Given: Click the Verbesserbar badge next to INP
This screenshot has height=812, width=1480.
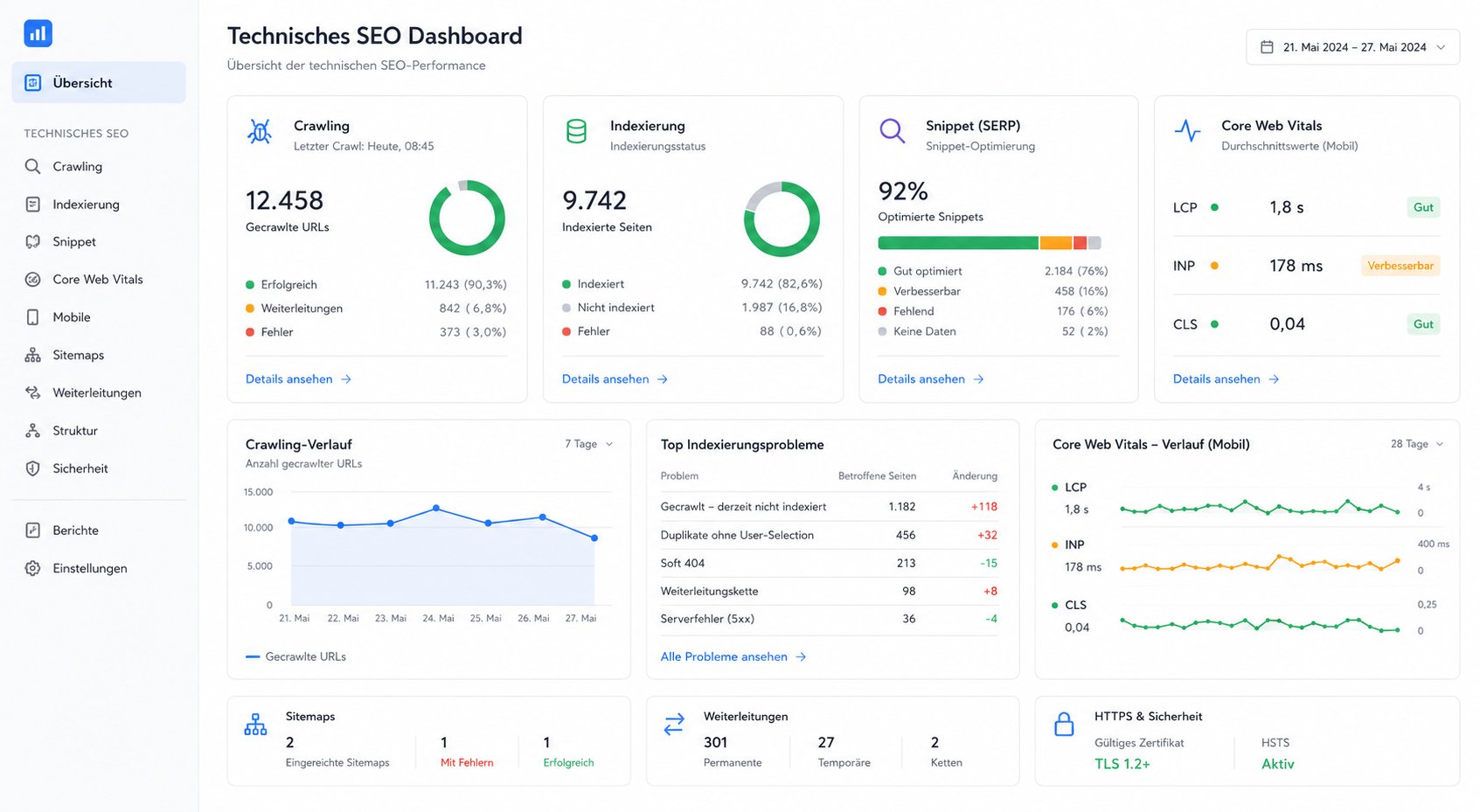Looking at the screenshot, I should pos(1400,266).
